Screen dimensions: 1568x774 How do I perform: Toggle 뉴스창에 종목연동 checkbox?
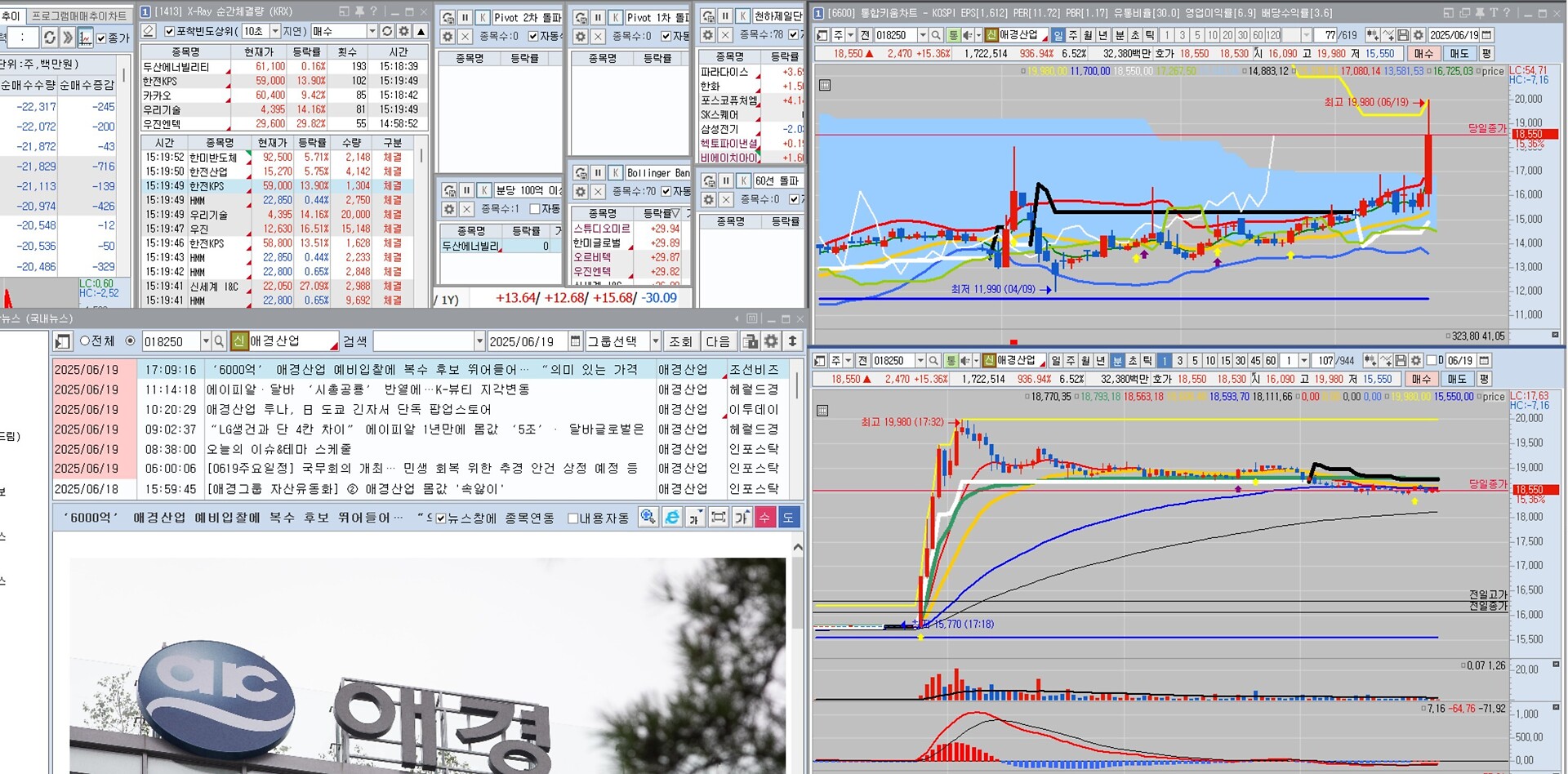tap(441, 518)
